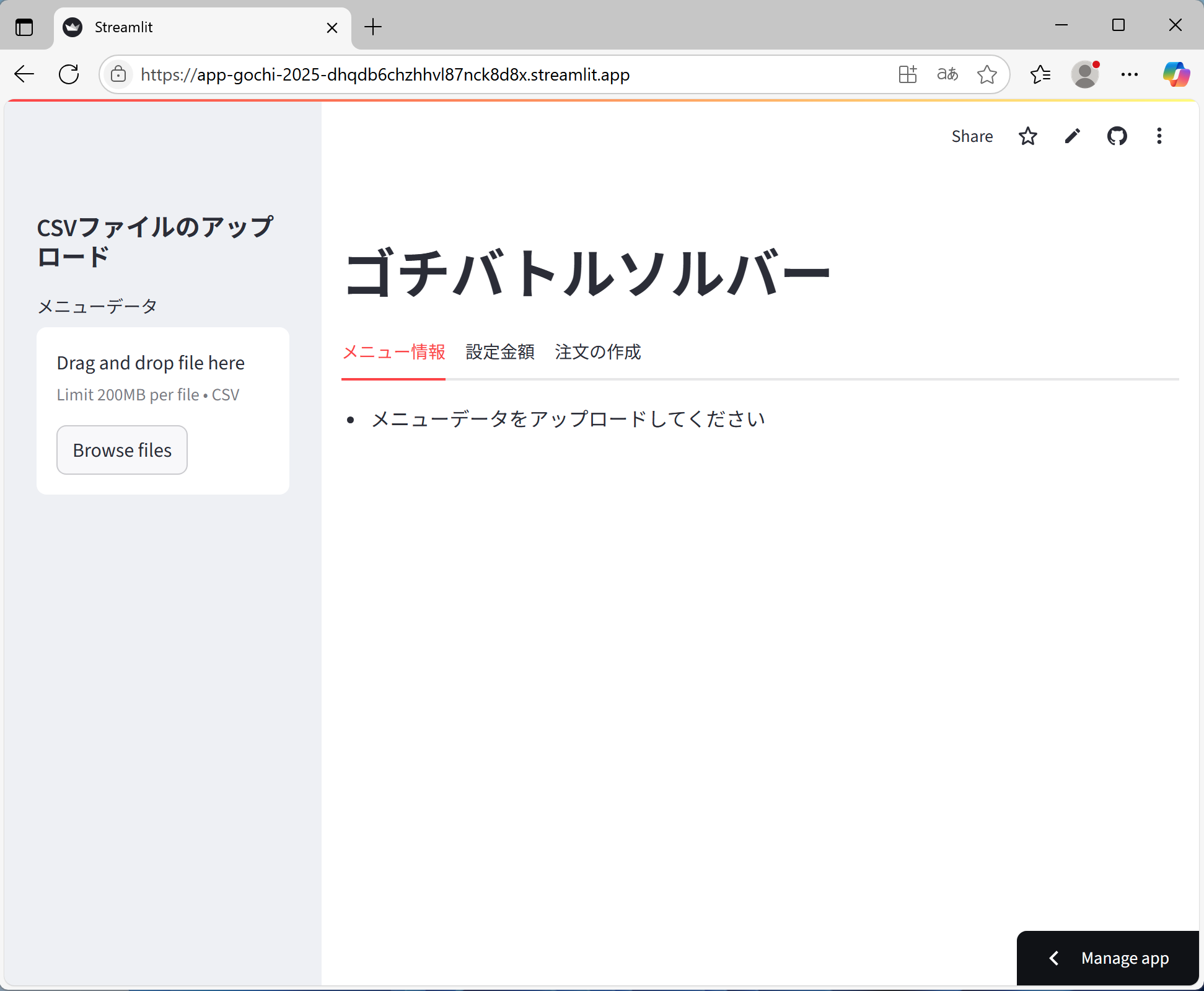
Task: Open the browser favorites list icon
Action: (x=1040, y=74)
